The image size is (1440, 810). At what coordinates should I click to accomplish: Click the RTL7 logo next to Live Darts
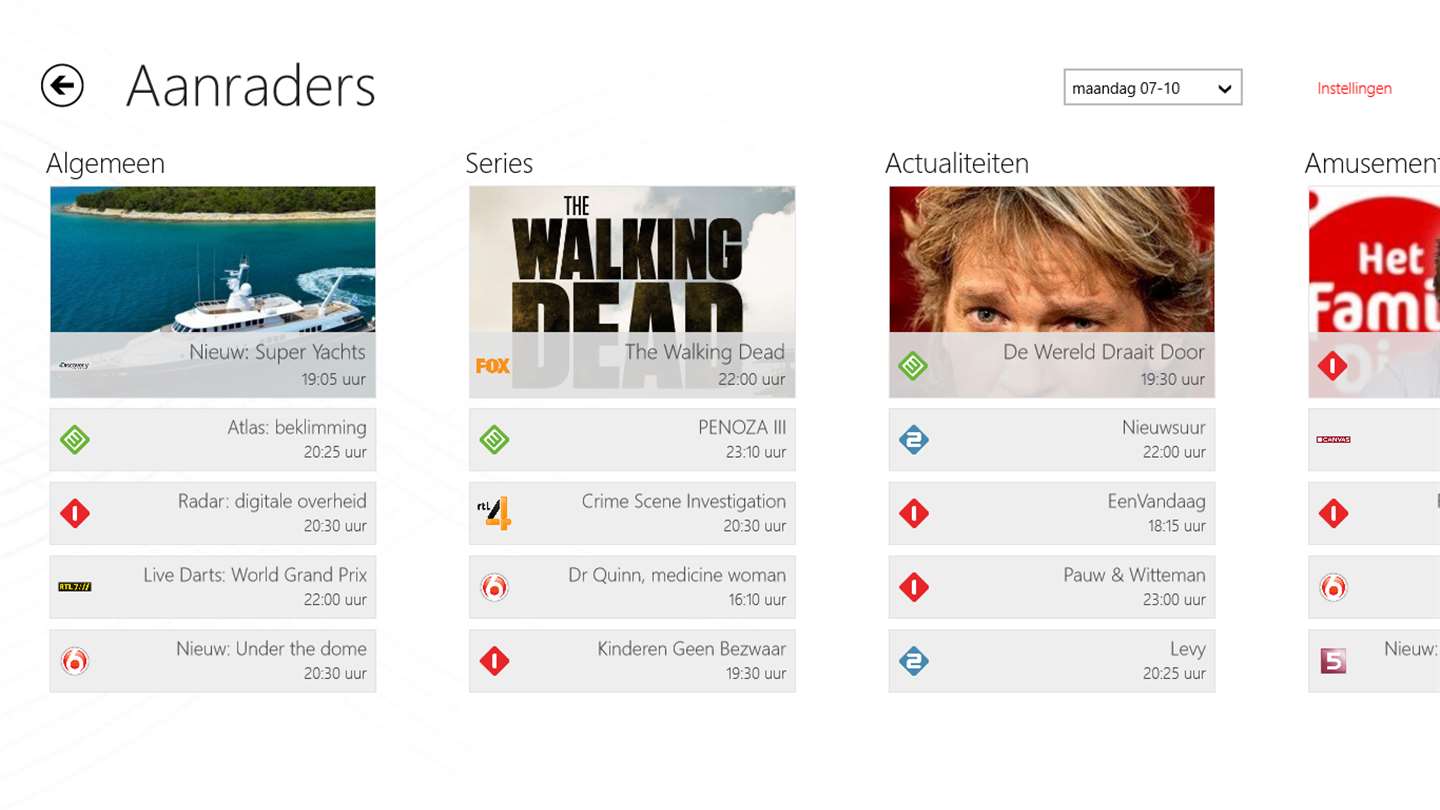click(75, 587)
